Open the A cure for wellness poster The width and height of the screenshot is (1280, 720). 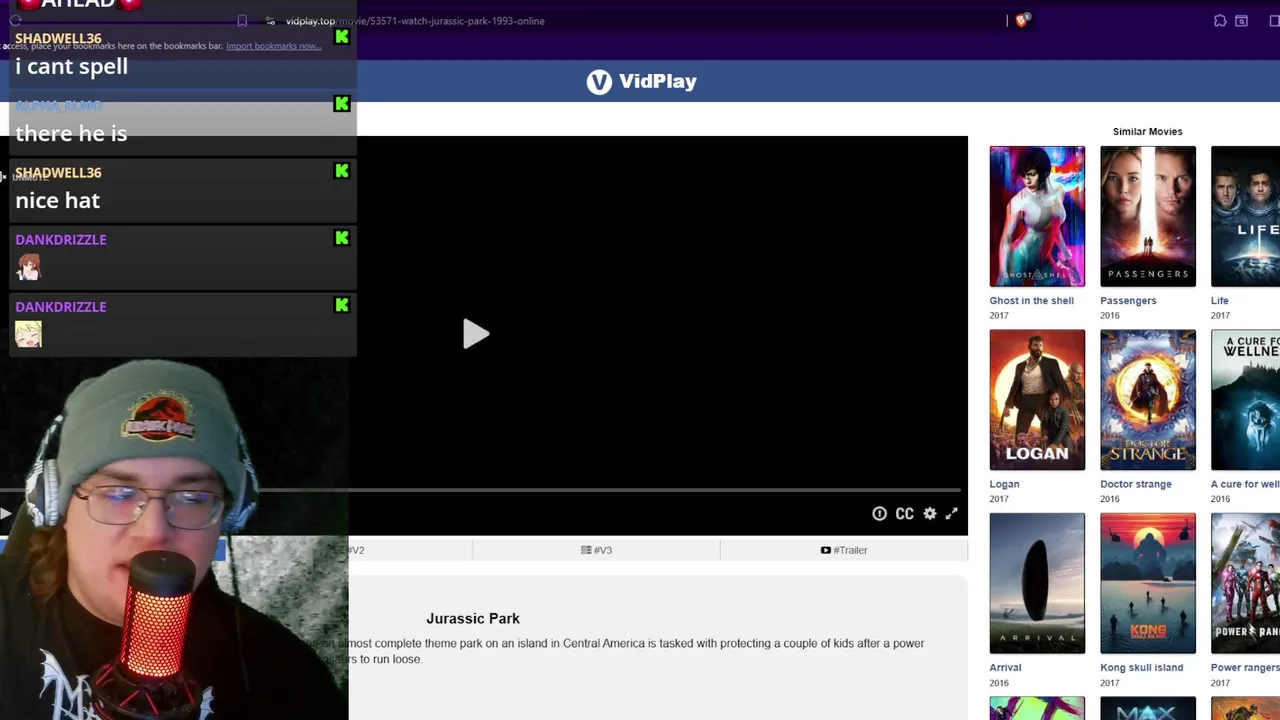[x=1245, y=400]
